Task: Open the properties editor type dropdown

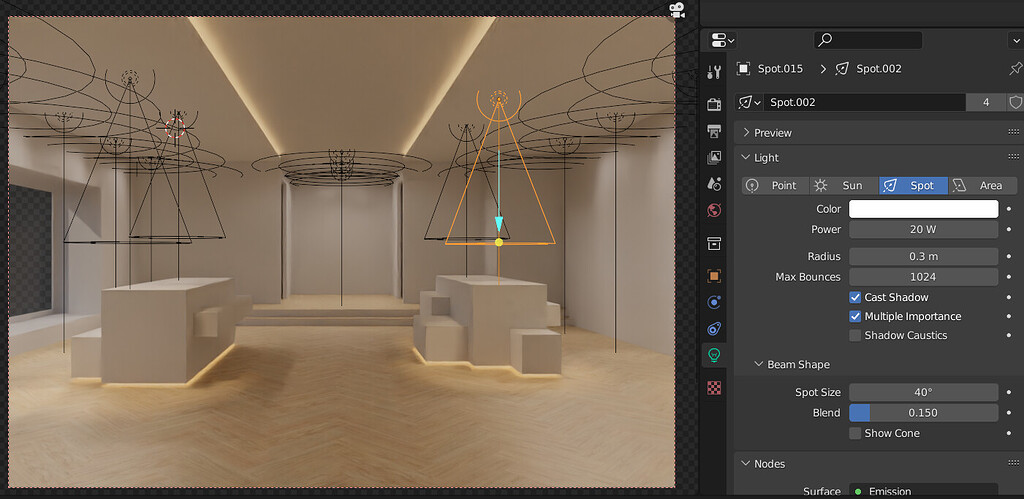Action: click(723, 40)
